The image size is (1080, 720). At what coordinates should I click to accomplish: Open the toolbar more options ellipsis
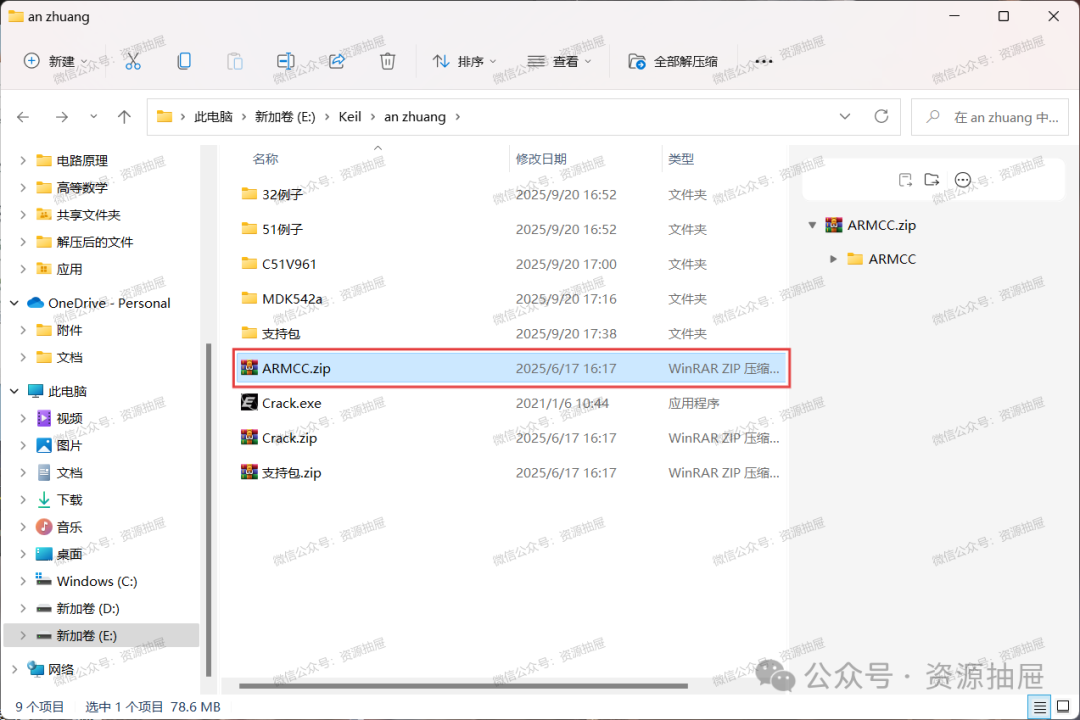763,61
